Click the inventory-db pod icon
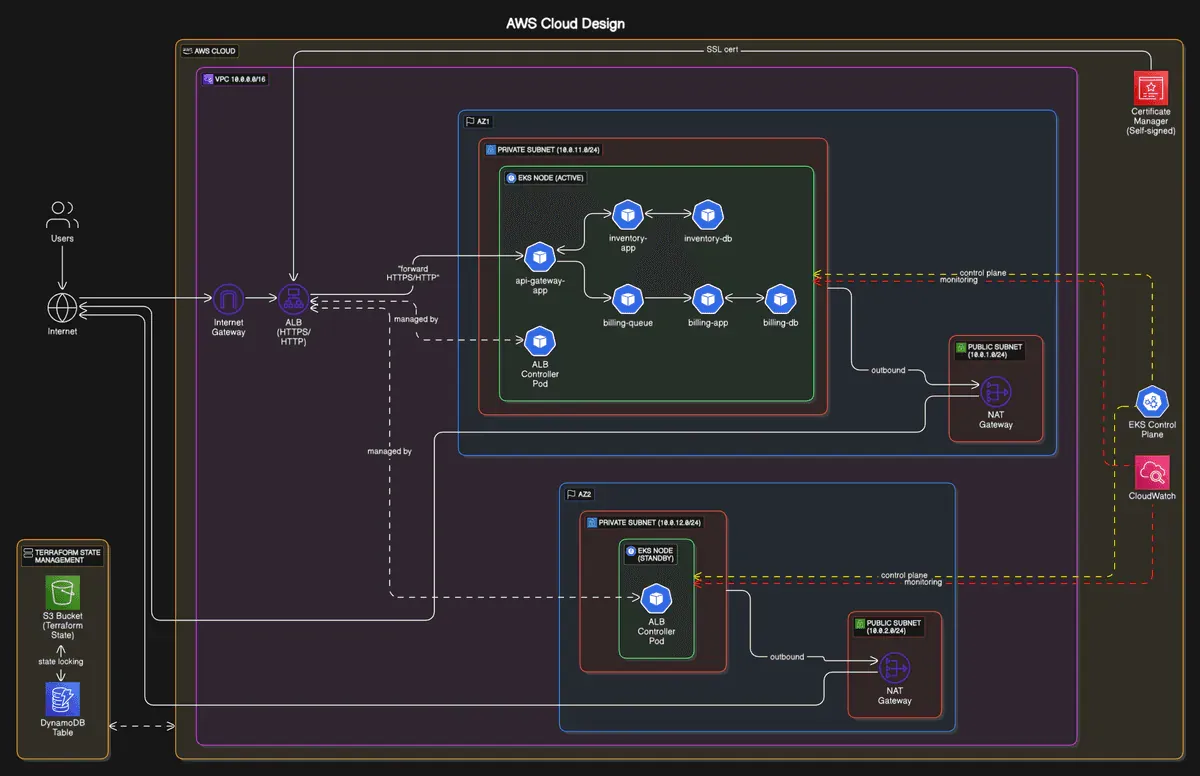Image resolution: width=1200 pixels, height=776 pixels. point(708,214)
